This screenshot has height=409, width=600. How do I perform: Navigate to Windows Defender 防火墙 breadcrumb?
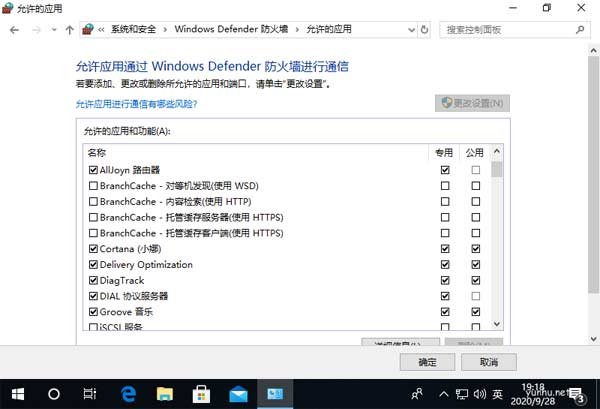click(231, 29)
